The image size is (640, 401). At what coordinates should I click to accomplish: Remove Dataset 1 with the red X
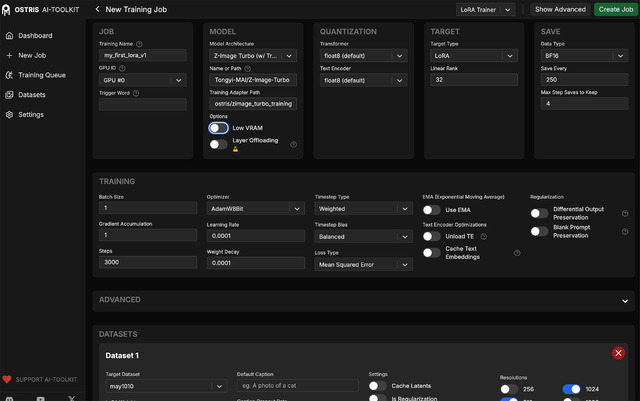coord(618,353)
